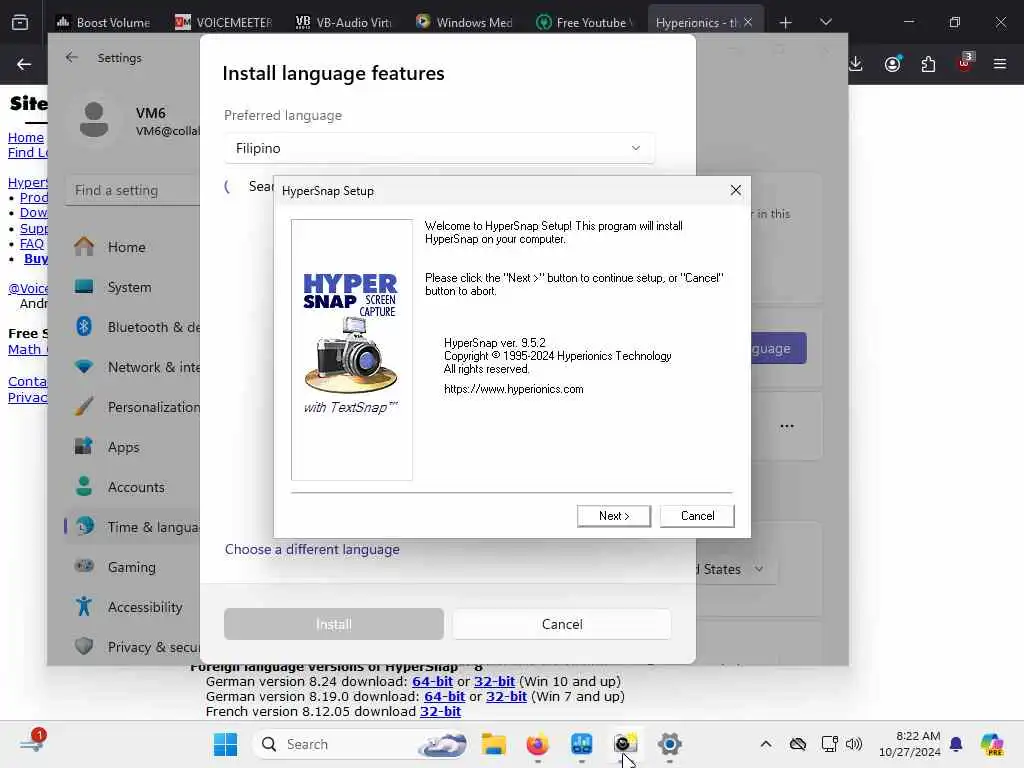Viewport: 1024px width, 768px height.
Task: Open browser downloads panel
Action: (856, 64)
